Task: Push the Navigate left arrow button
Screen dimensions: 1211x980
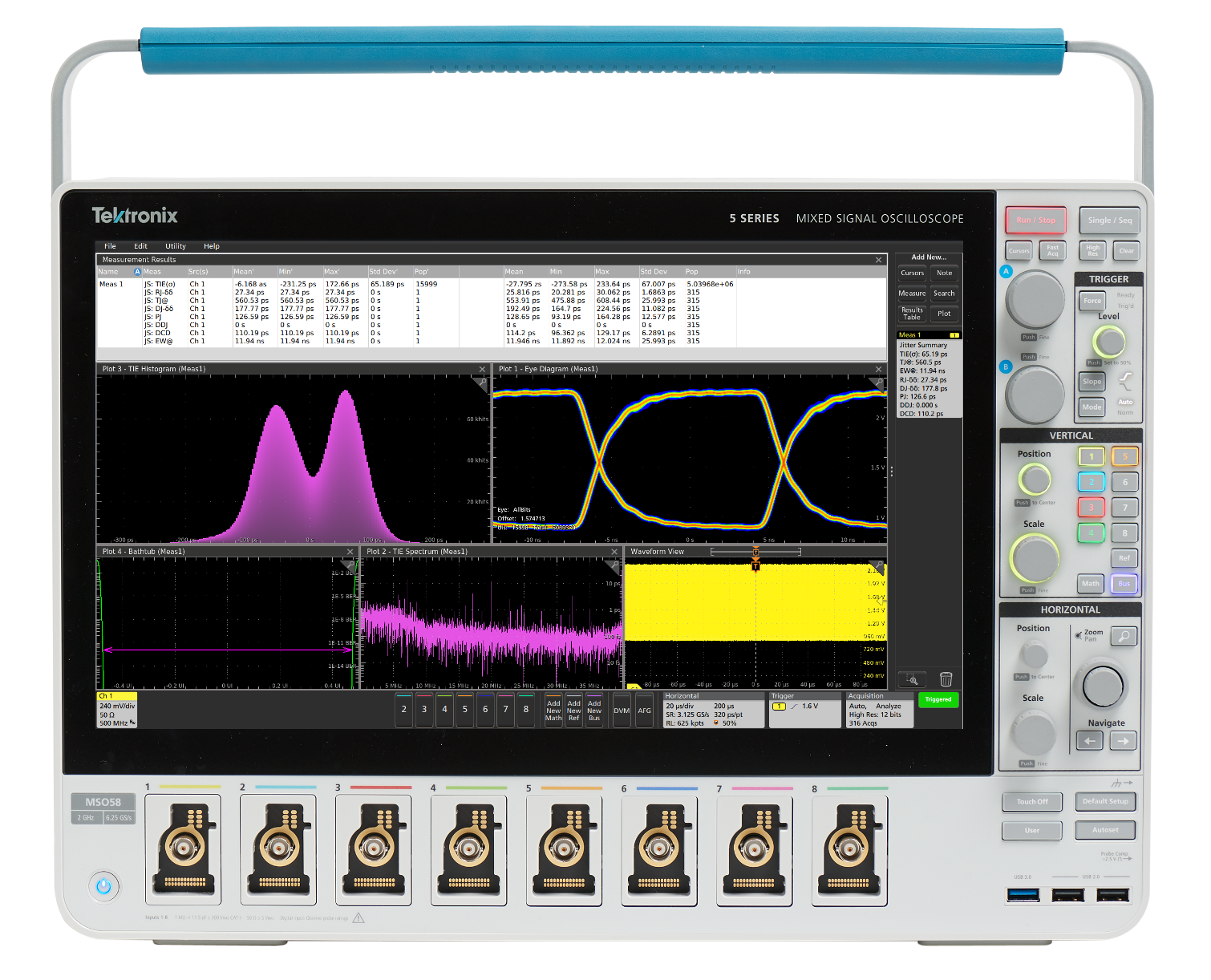Action: [x=1090, y=741]
